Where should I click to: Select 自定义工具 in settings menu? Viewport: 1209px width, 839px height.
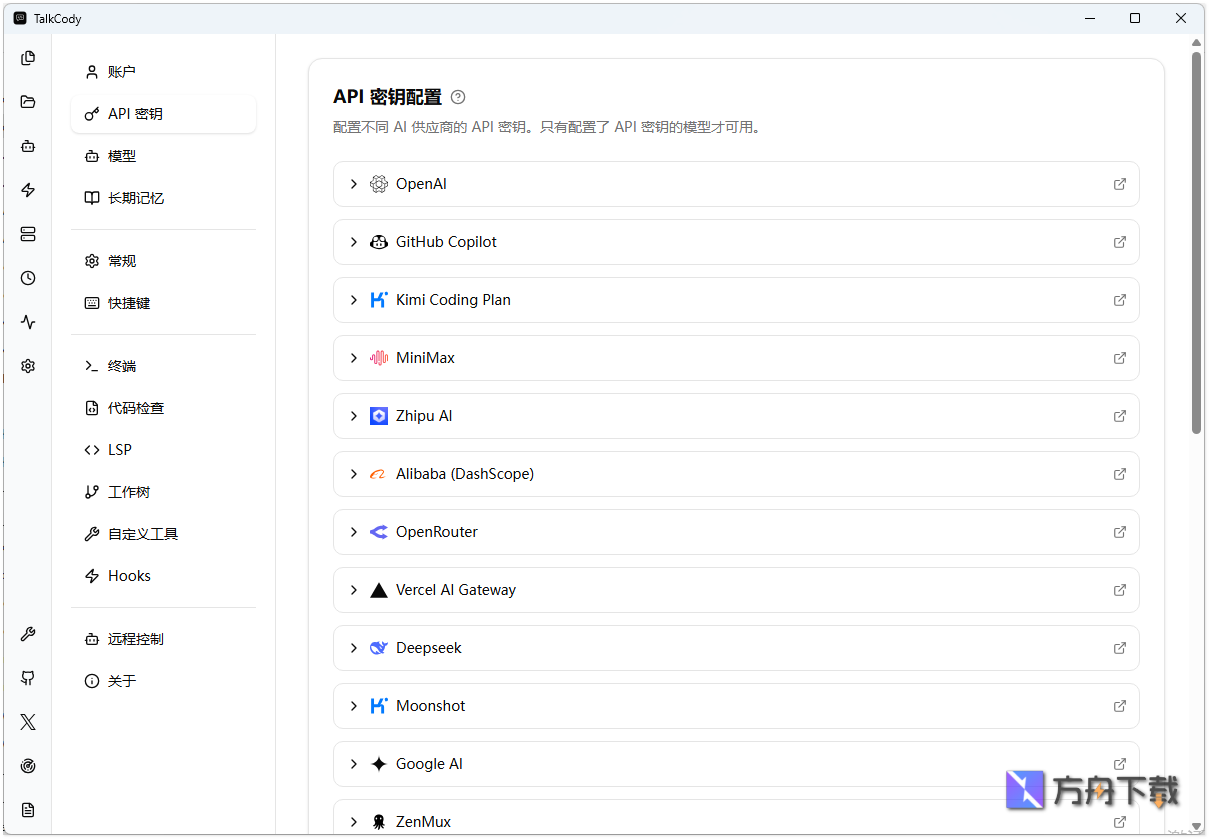point(163,534)
